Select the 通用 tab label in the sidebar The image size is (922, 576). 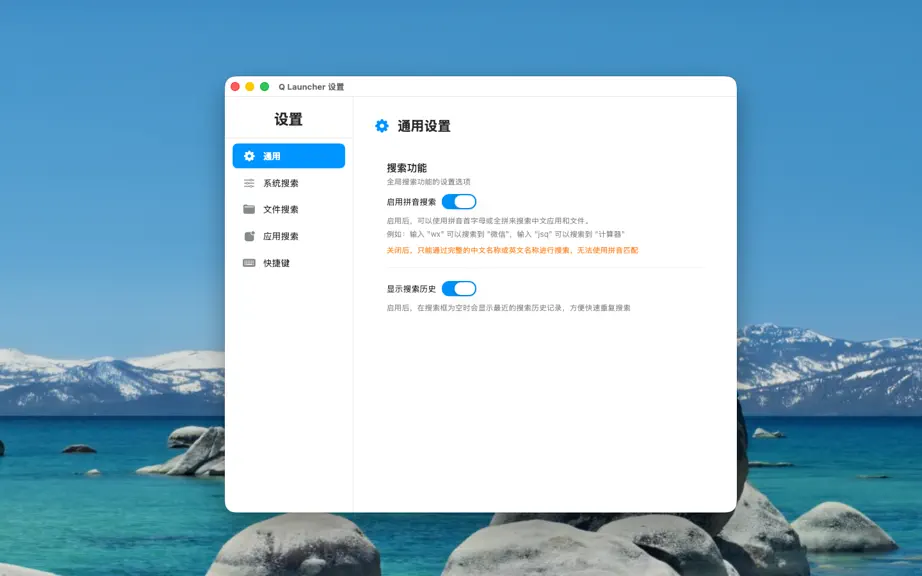[272, 156]
